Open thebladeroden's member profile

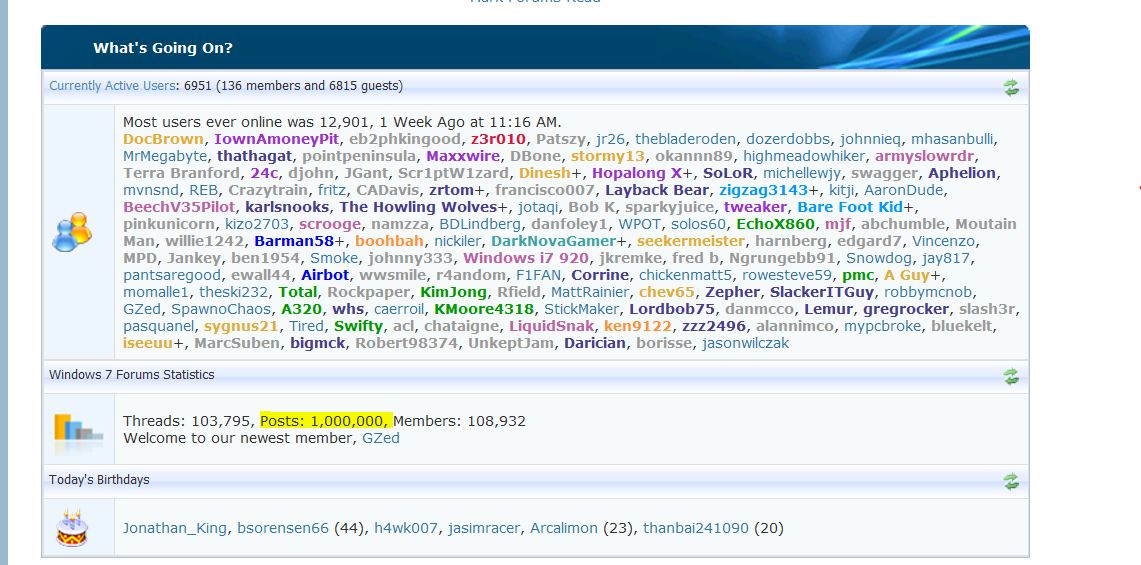[685, 139]
